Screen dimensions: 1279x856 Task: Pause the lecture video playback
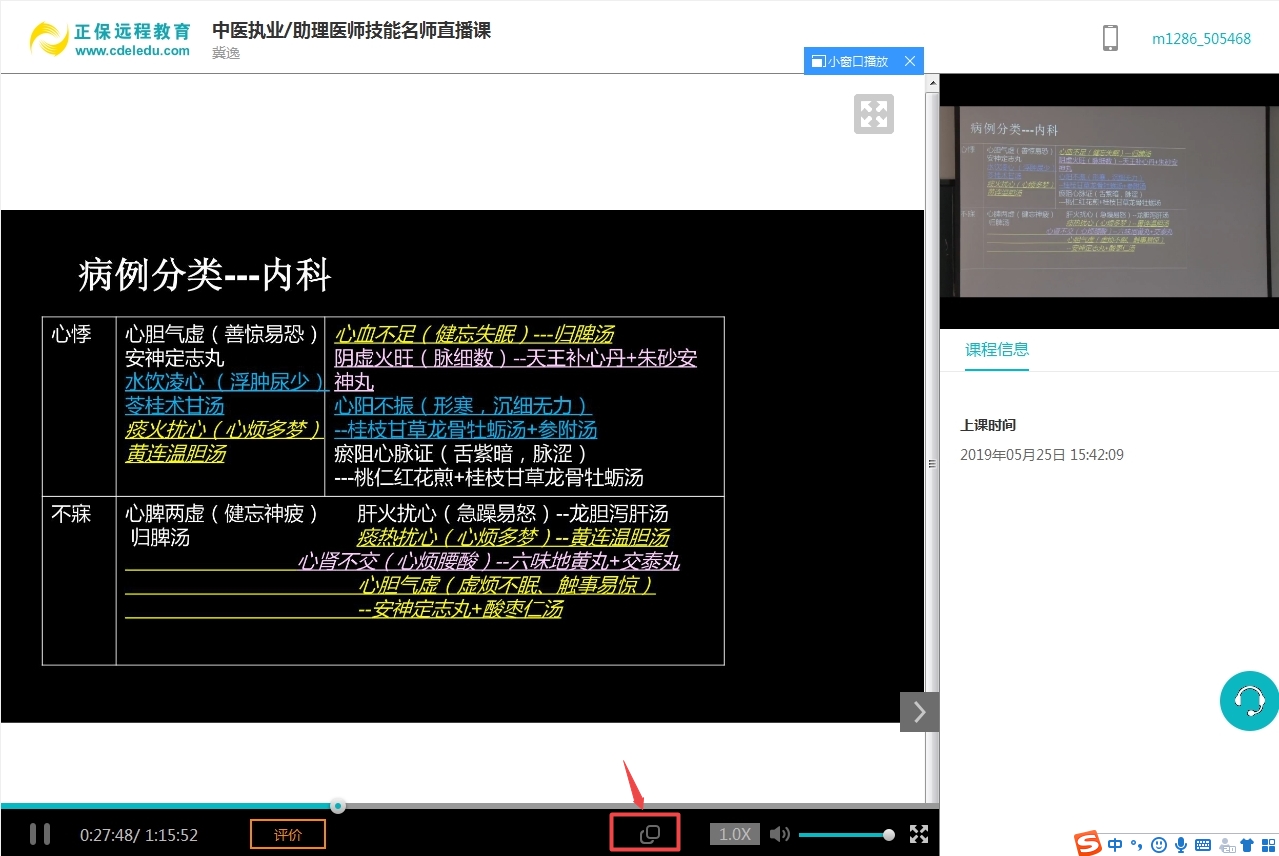click(x=40, y=833)
